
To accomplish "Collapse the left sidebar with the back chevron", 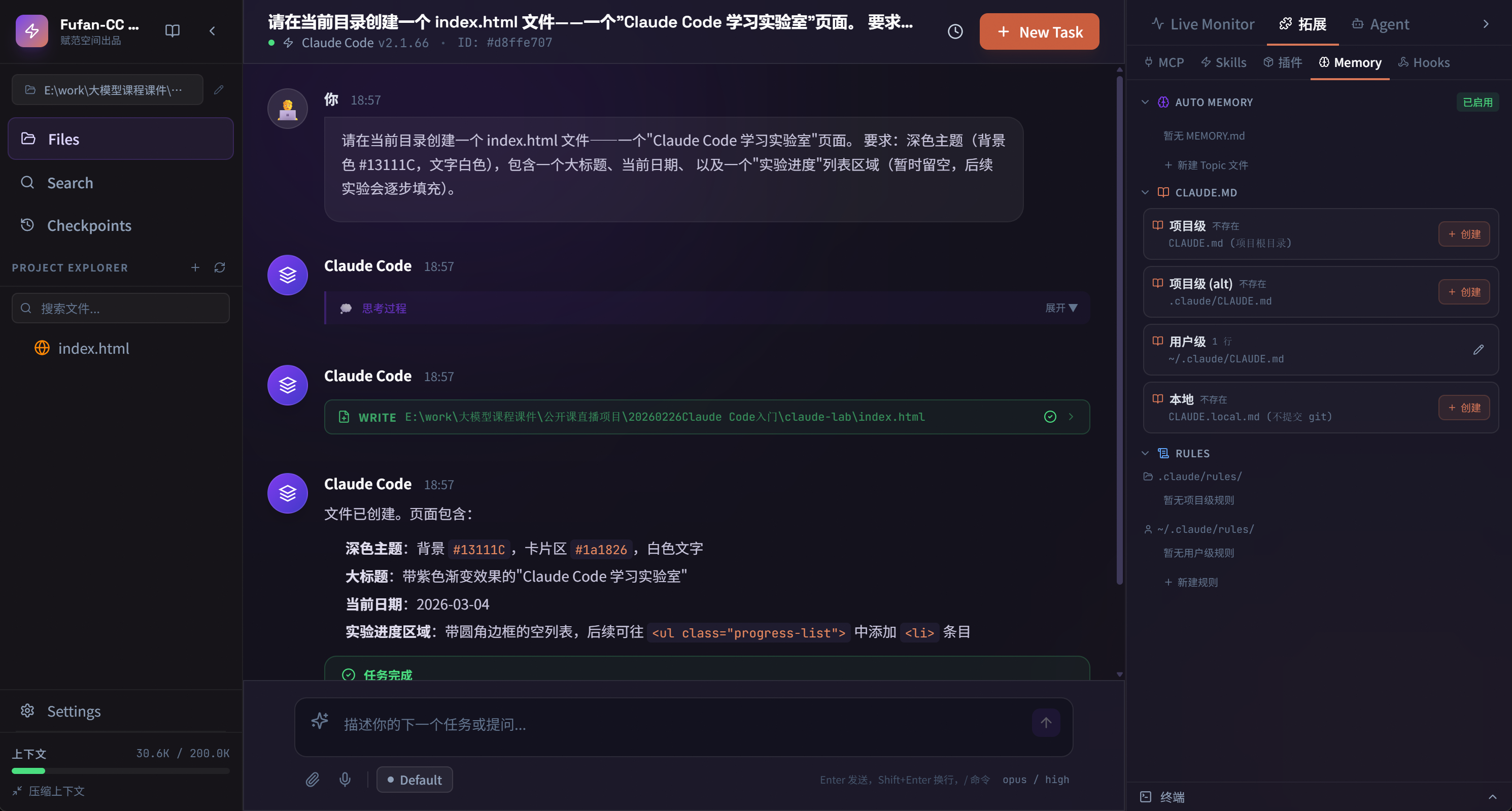I will click(x=213, y=30).
